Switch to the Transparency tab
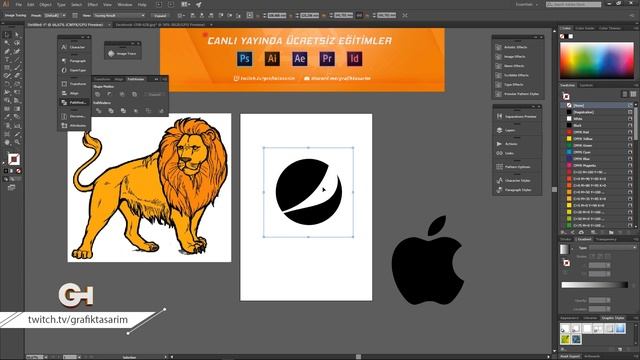 pyautogui.click(x=606, y=239)
